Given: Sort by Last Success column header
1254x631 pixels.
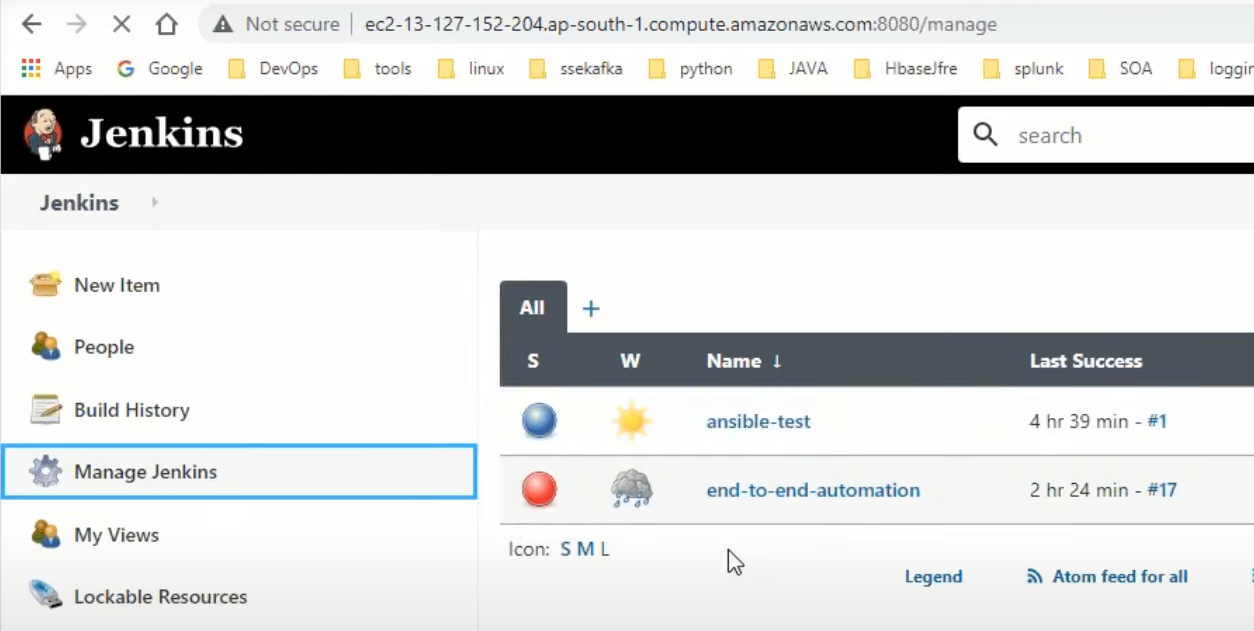Looking at the screenshot, I should pyautogui.click(x=1086, y=361).
